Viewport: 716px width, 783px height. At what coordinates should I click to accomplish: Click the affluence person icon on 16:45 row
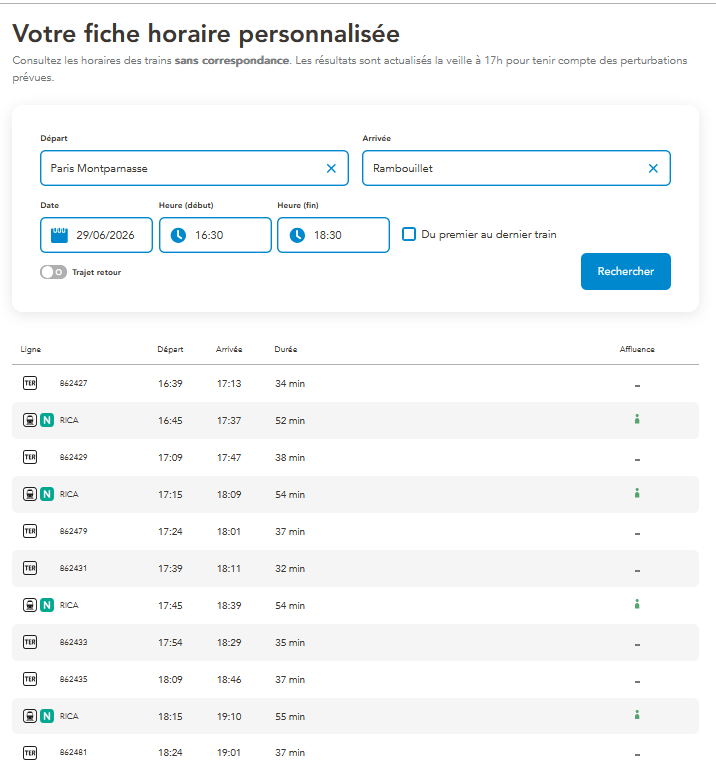pyautogui.click(x=637, y=419)
